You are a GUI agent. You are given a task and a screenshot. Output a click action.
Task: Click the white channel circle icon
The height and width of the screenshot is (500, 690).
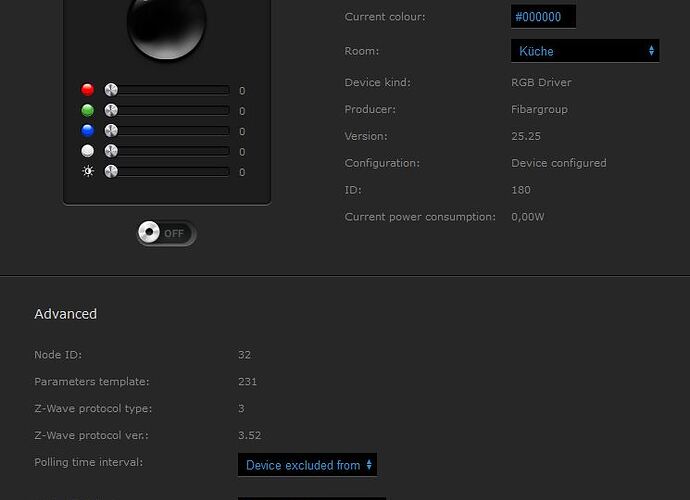[x=88, y=151]
